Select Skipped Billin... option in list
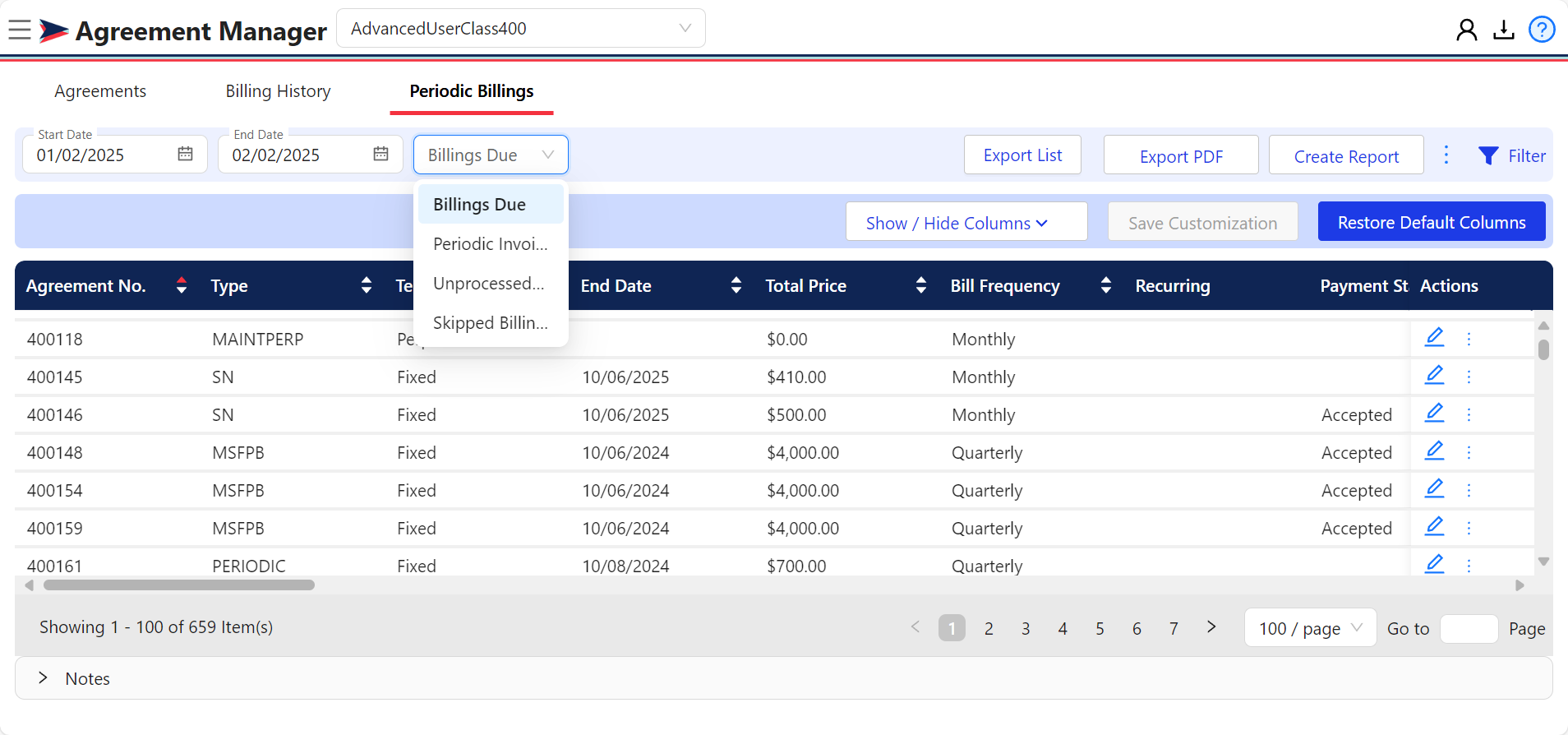The width and height of the screenshot is (1568, 735). (491, 322)
